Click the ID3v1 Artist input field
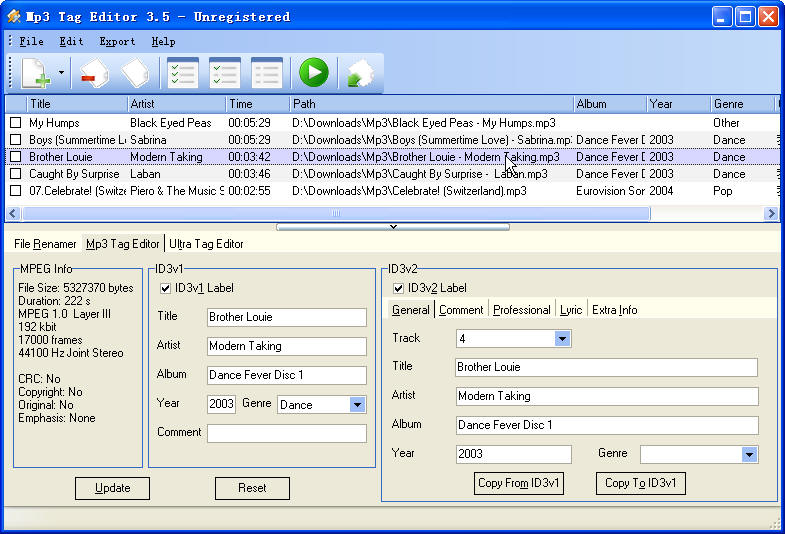 (287, 346)
